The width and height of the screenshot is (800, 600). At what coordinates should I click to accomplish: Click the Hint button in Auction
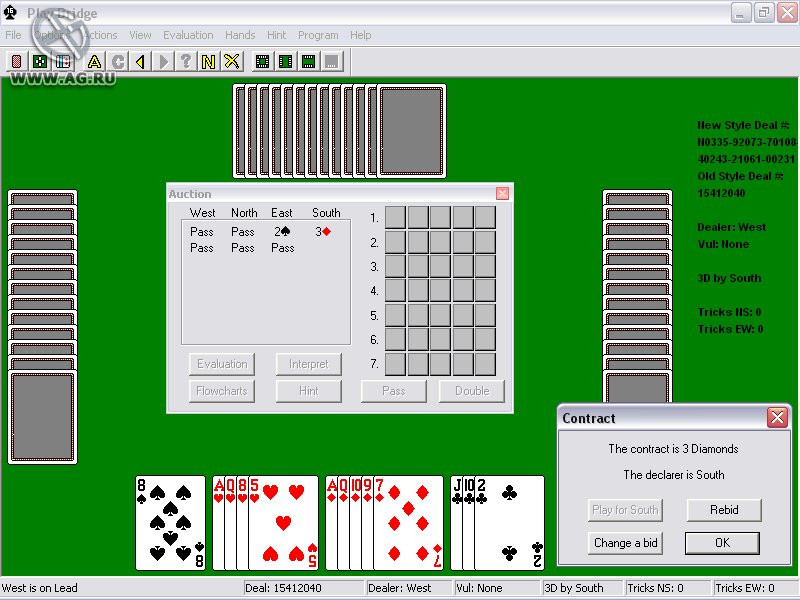[309, 391]
